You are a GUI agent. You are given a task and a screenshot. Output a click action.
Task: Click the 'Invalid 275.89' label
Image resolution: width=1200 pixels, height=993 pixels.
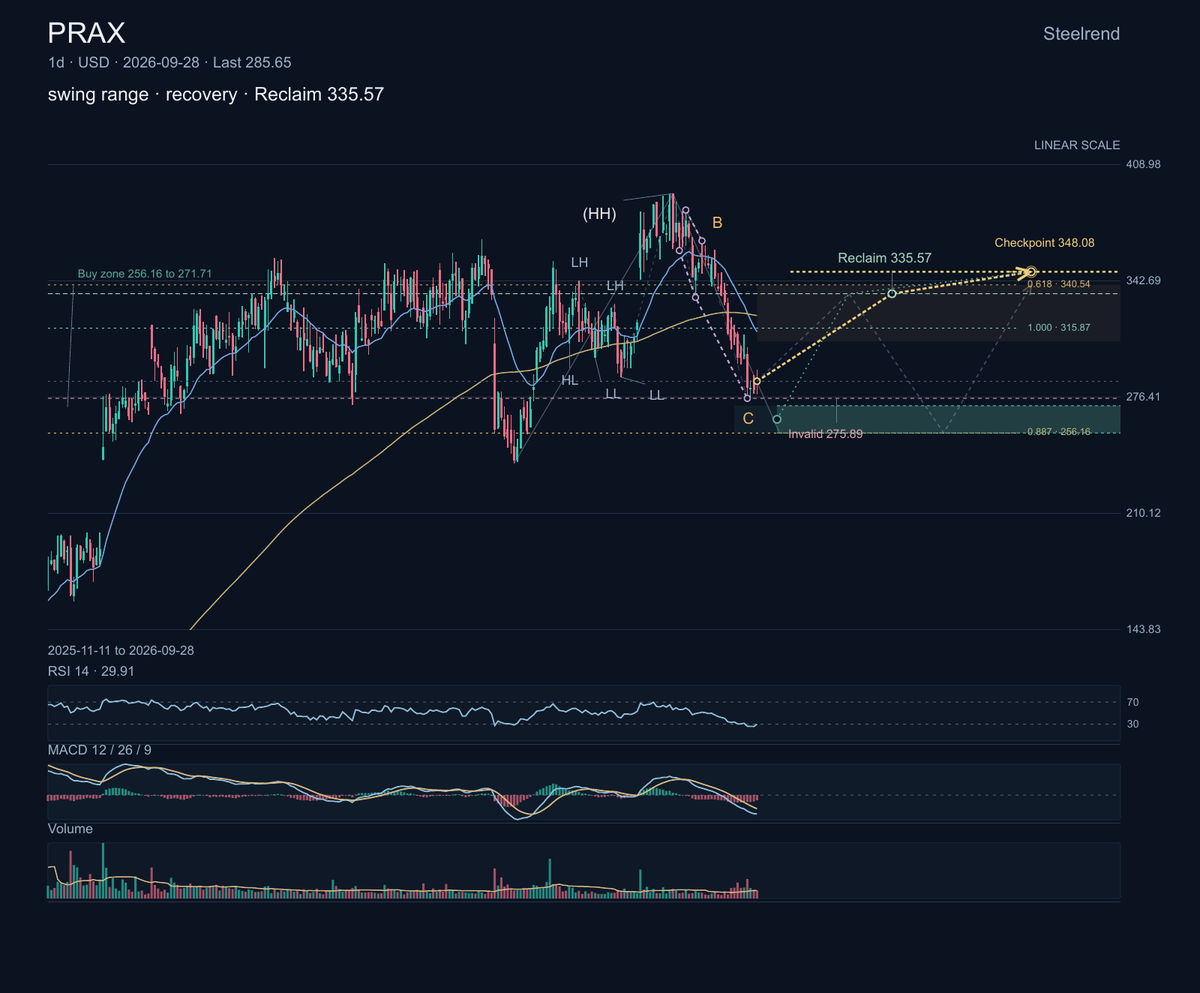(x=825, y=434)
